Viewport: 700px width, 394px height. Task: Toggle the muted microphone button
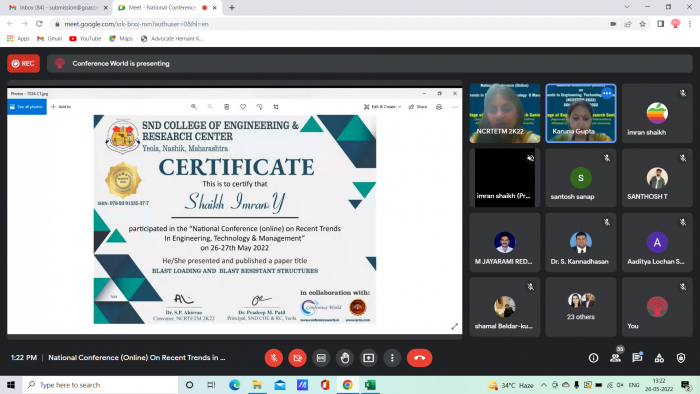click(274, 358)
